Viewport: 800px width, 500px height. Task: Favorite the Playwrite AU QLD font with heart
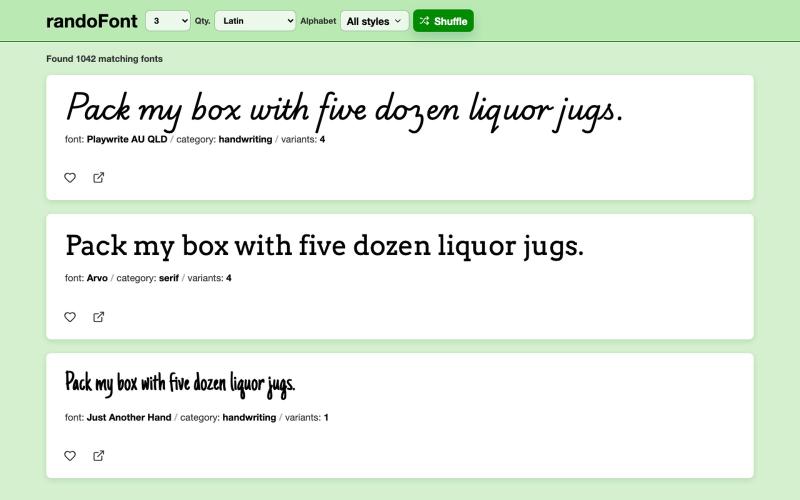[x=70, y=178]
